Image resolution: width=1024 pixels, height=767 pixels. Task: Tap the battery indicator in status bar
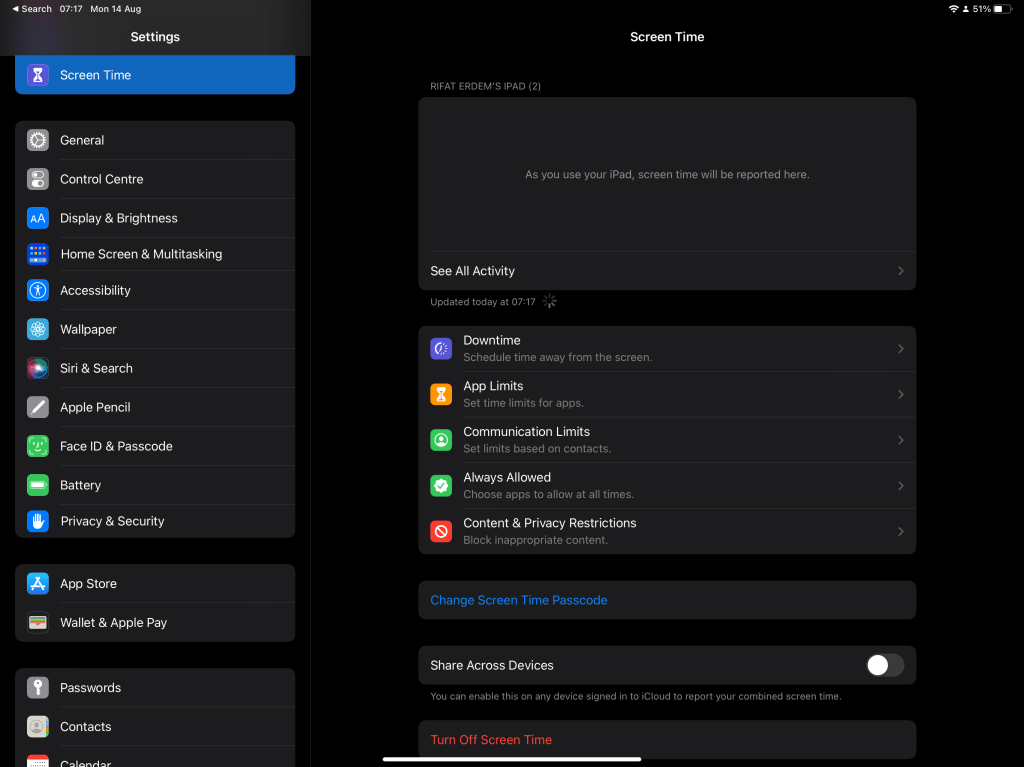[x=1003, y=9]
